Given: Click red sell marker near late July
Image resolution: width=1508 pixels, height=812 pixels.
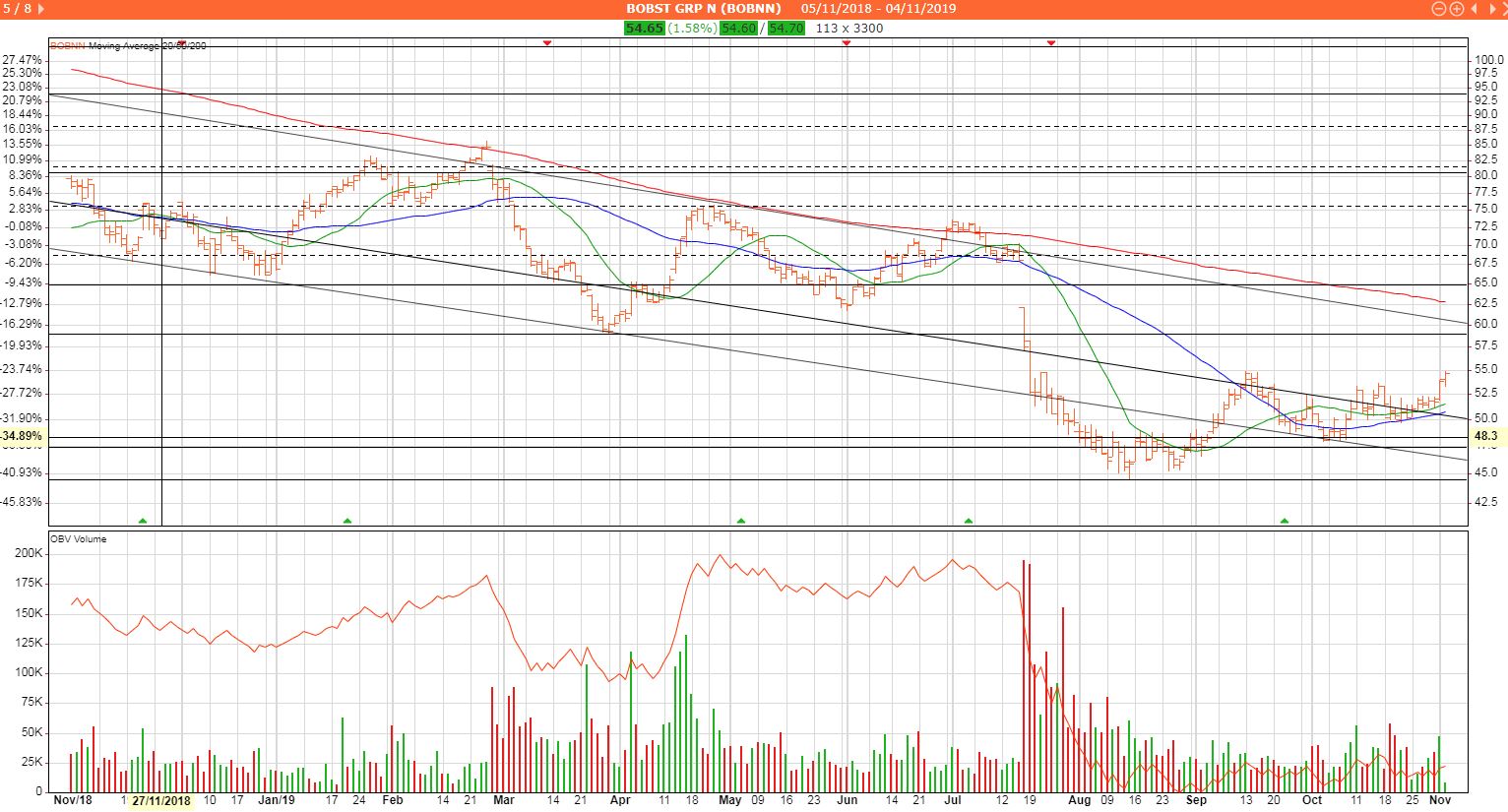Looking at the screenshot, I should click(1051, 43).
